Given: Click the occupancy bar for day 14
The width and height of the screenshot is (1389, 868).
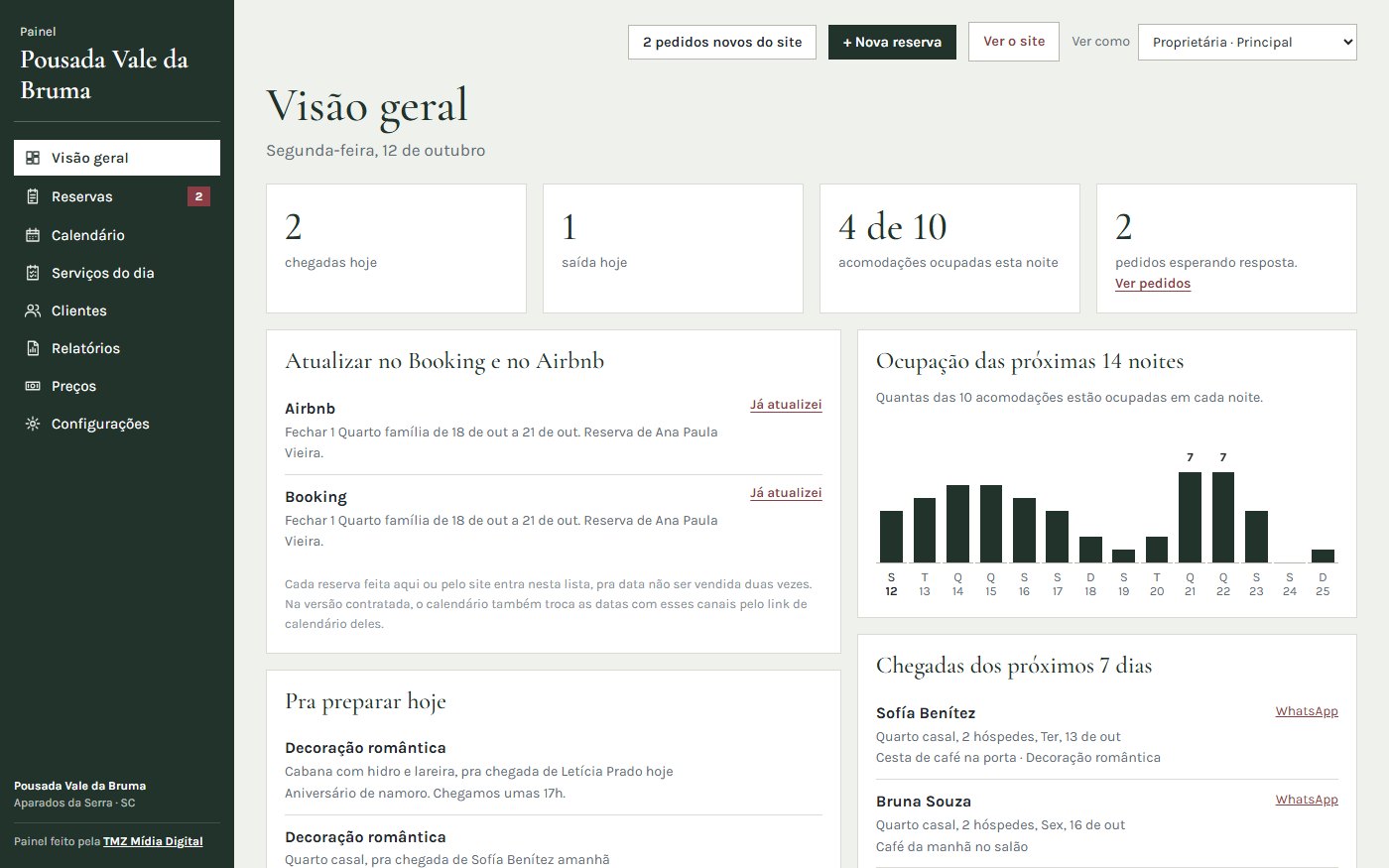Looking at the screenshot, I should [957, 524].
